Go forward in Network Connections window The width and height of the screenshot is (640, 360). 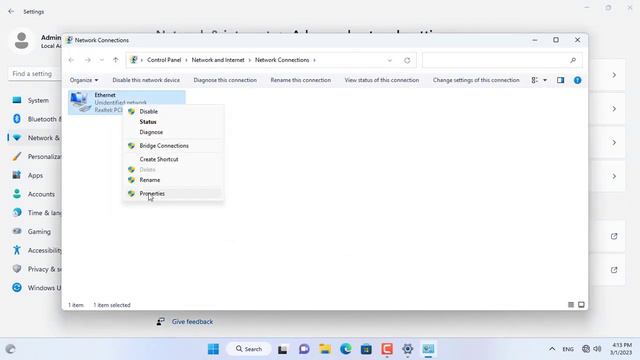(x=87, y=60)
